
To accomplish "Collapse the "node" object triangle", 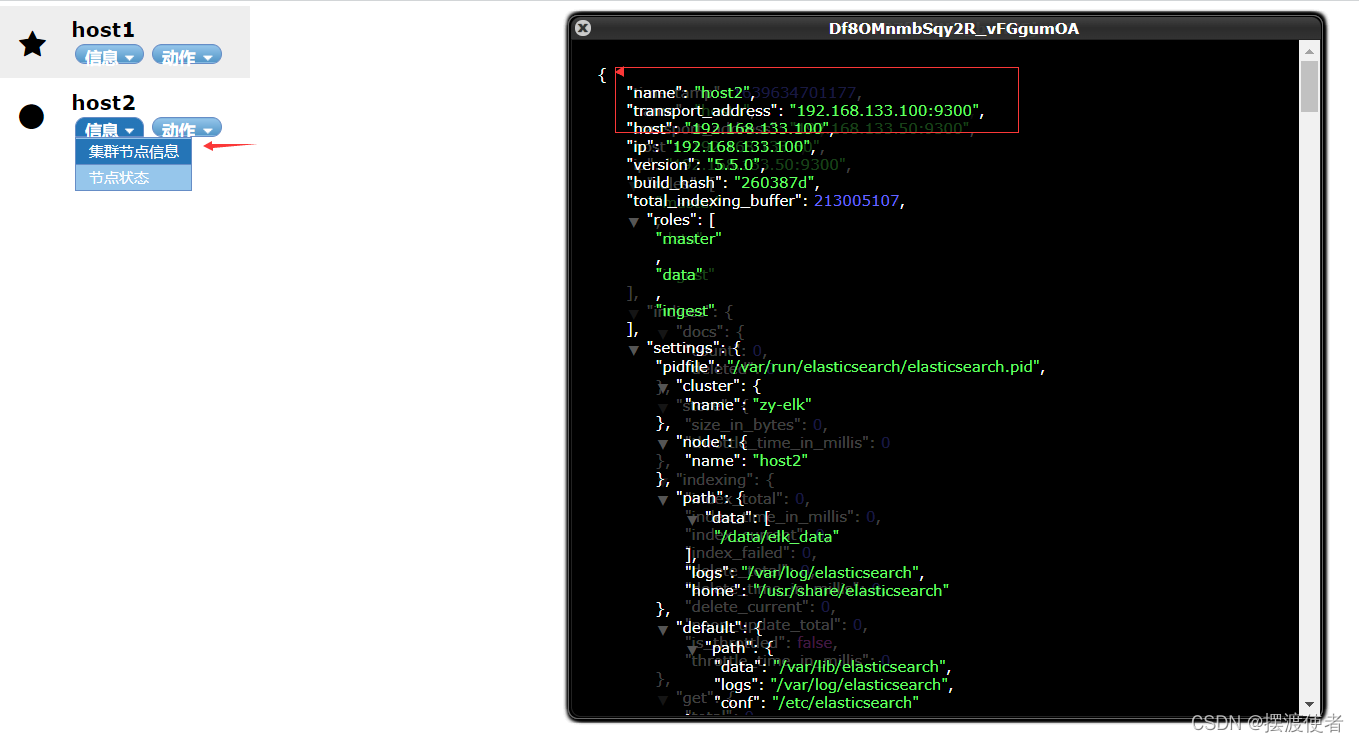I will point(663,443).
